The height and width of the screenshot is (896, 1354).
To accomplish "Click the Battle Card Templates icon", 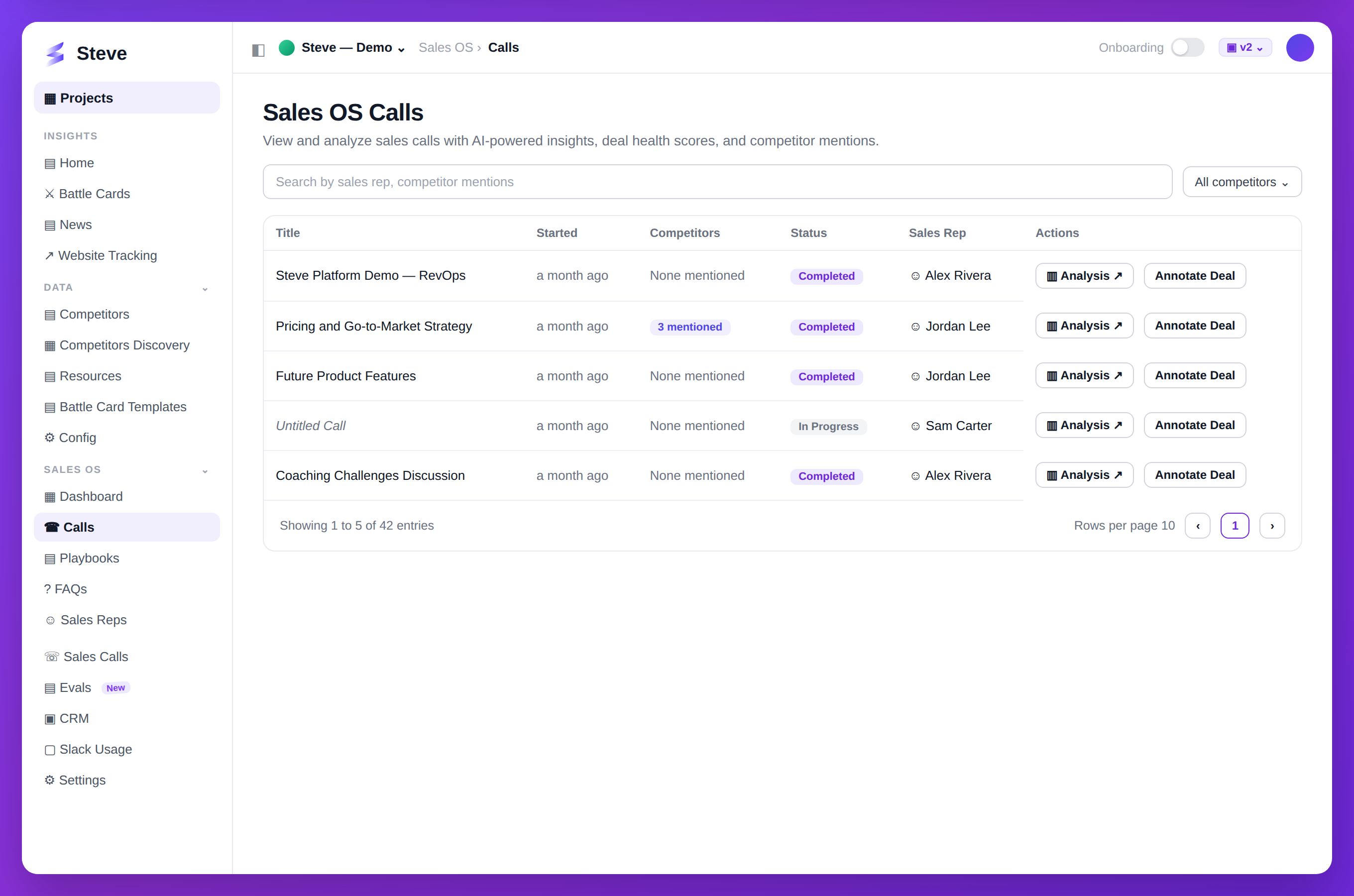I will click(x=50, y=407).
